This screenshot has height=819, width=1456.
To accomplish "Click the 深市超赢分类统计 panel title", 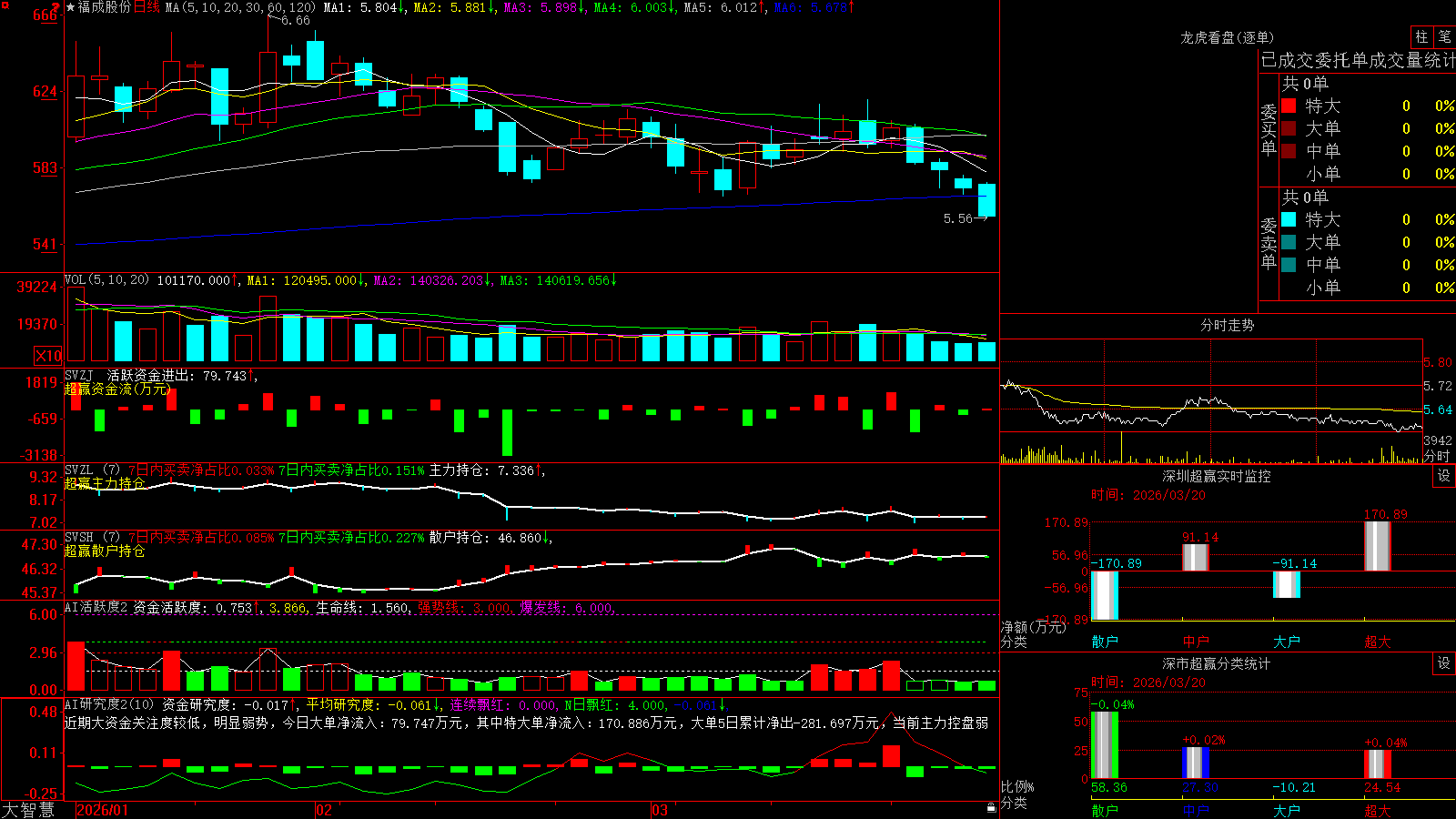I will tap(1216, 663).
